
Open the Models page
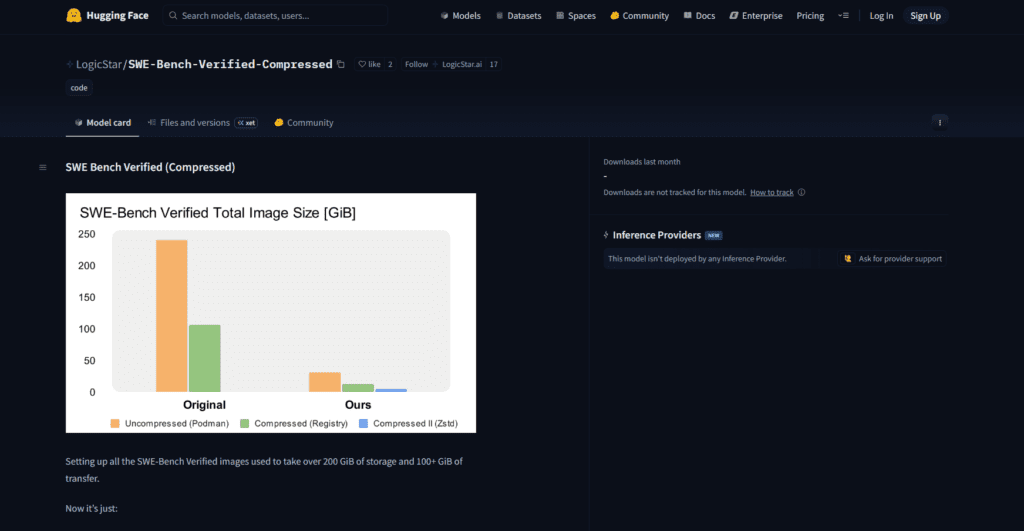coord(460,16)
